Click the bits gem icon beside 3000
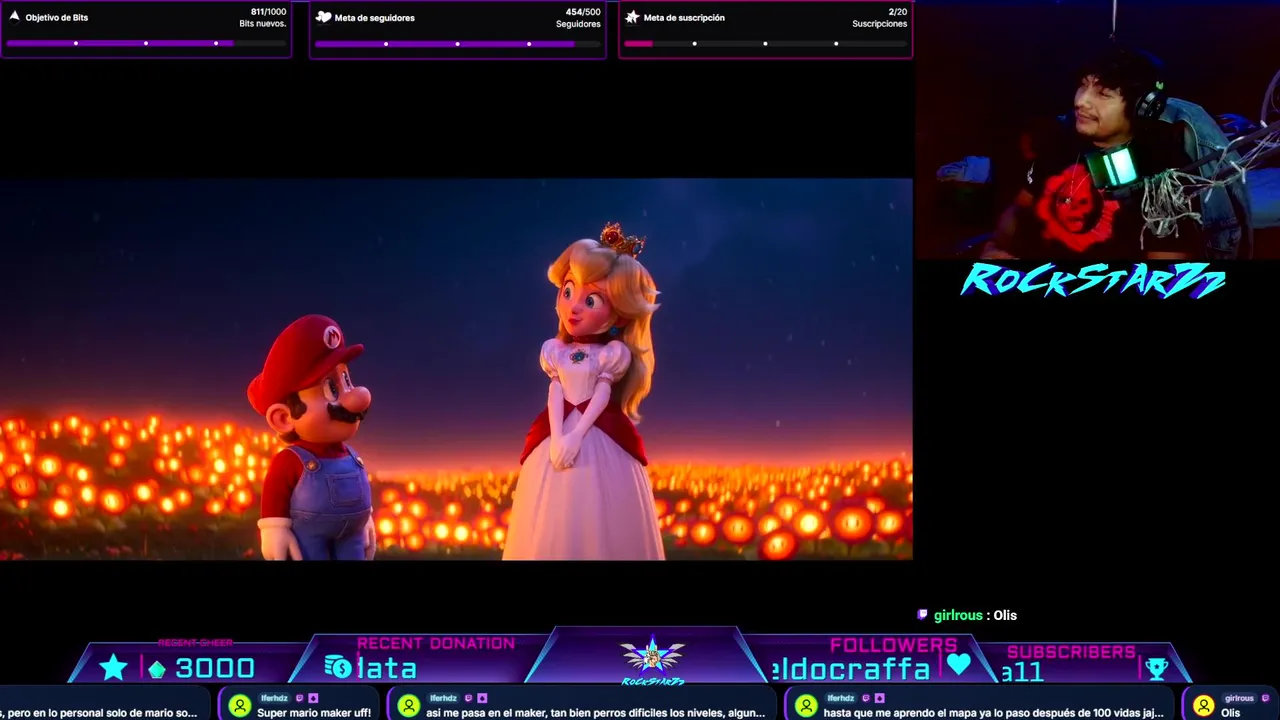Image resolution: width=1280 pixels, height=720 pixels. coord(157,669)
